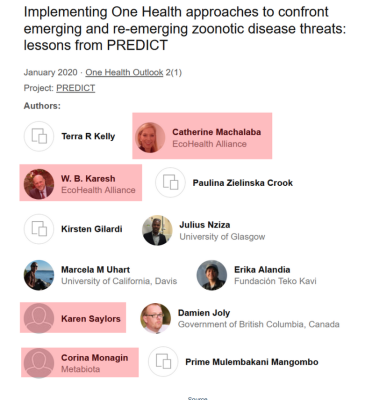
Task: Select the Damien Joly author name
Action: click(204, 313)
